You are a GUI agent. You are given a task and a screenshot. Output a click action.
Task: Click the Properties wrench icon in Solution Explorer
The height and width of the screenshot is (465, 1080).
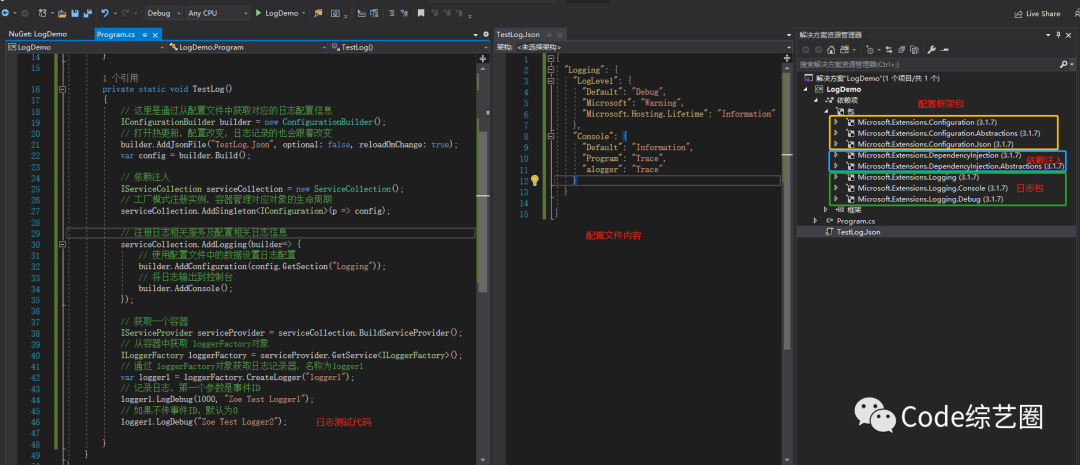(933, 50)
